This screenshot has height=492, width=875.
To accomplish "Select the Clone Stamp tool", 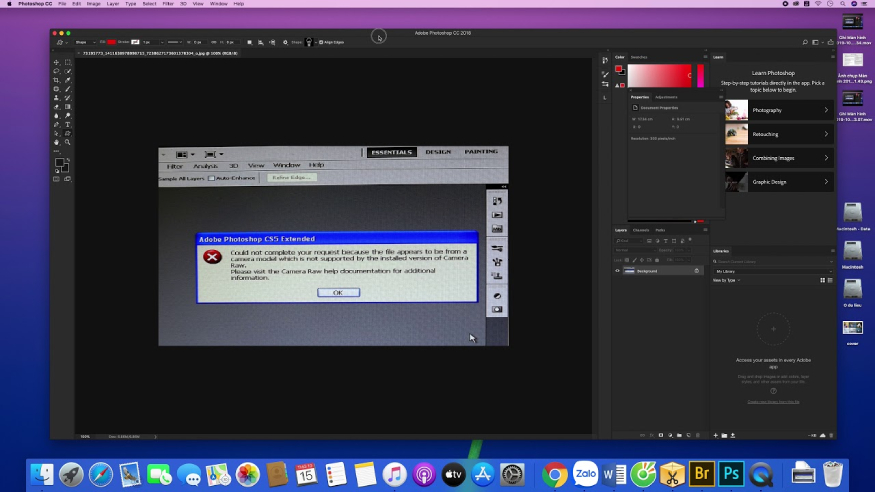I will (56, 98).
